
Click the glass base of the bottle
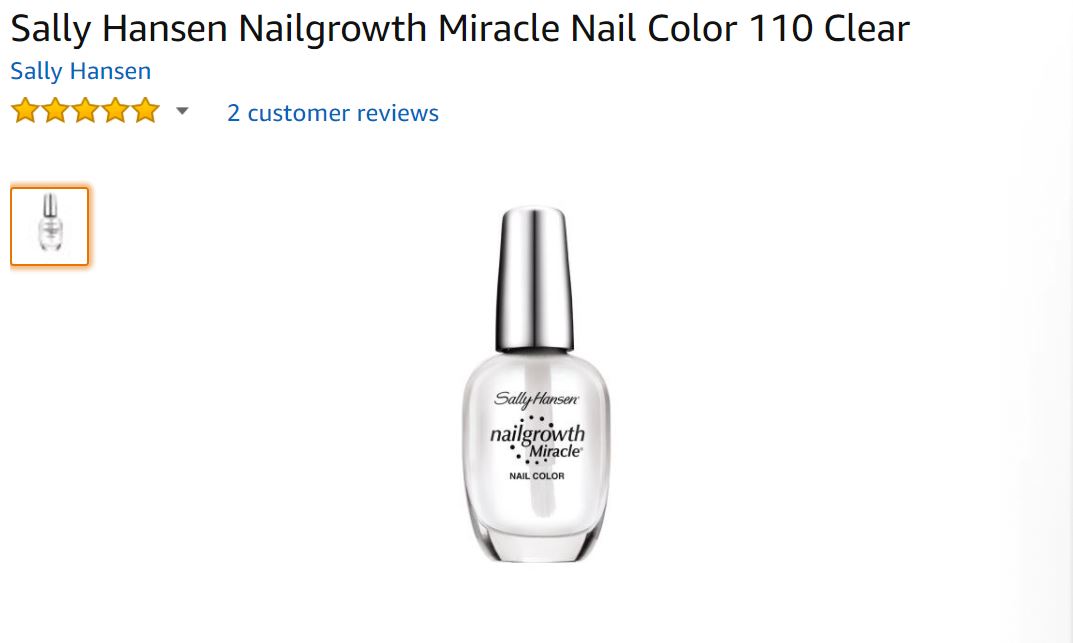tap(536, 544)
